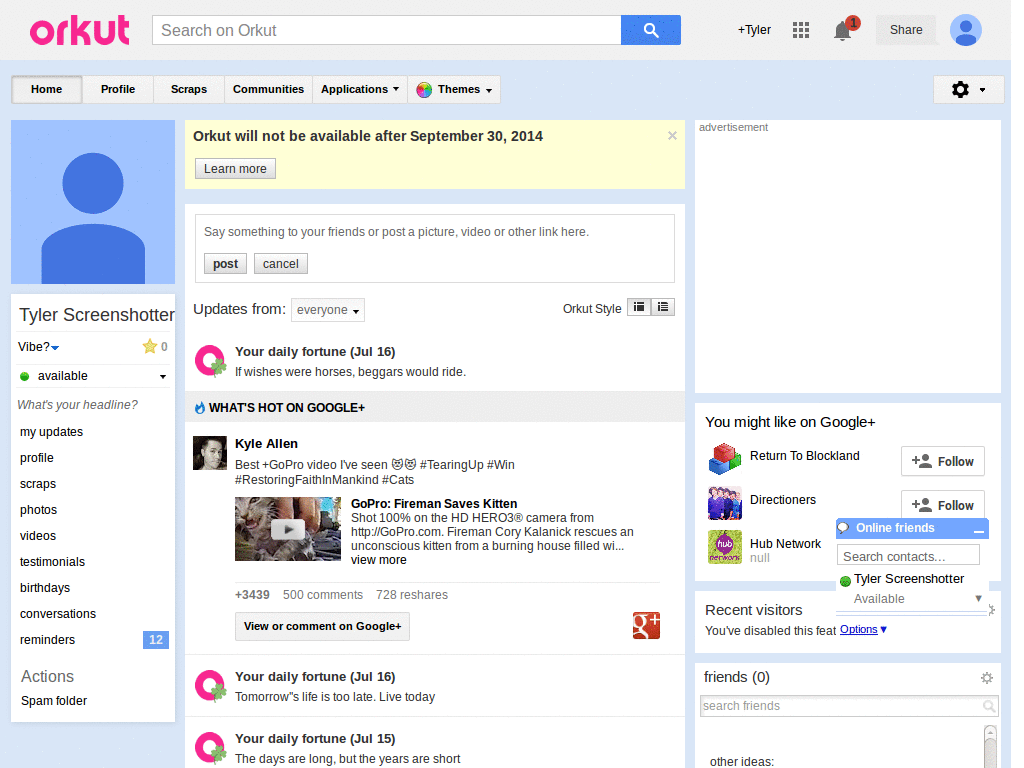Open reminders in the sidebar

pyautogui.click(x=48, y=640)
